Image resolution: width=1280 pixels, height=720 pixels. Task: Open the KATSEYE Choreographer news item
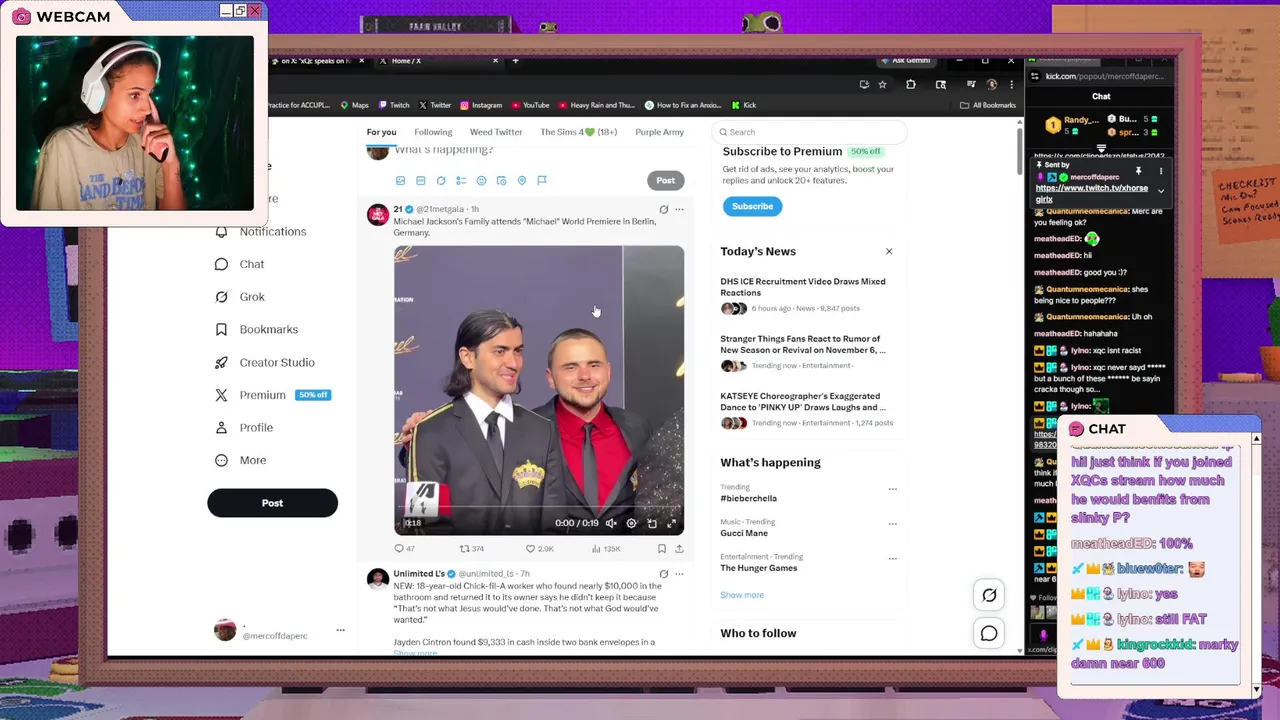tap(807, 411)
